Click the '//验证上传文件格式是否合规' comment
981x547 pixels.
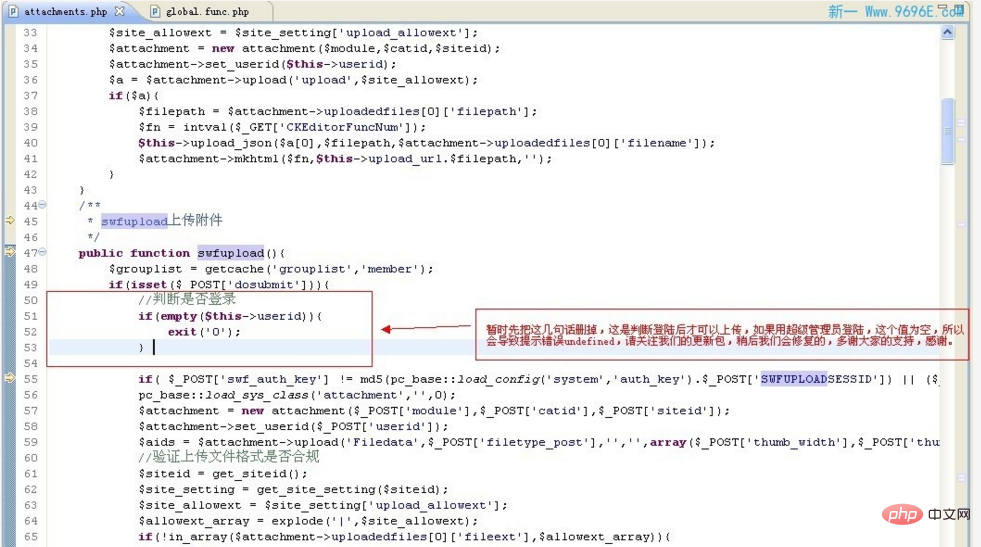[x=228, y=457]
